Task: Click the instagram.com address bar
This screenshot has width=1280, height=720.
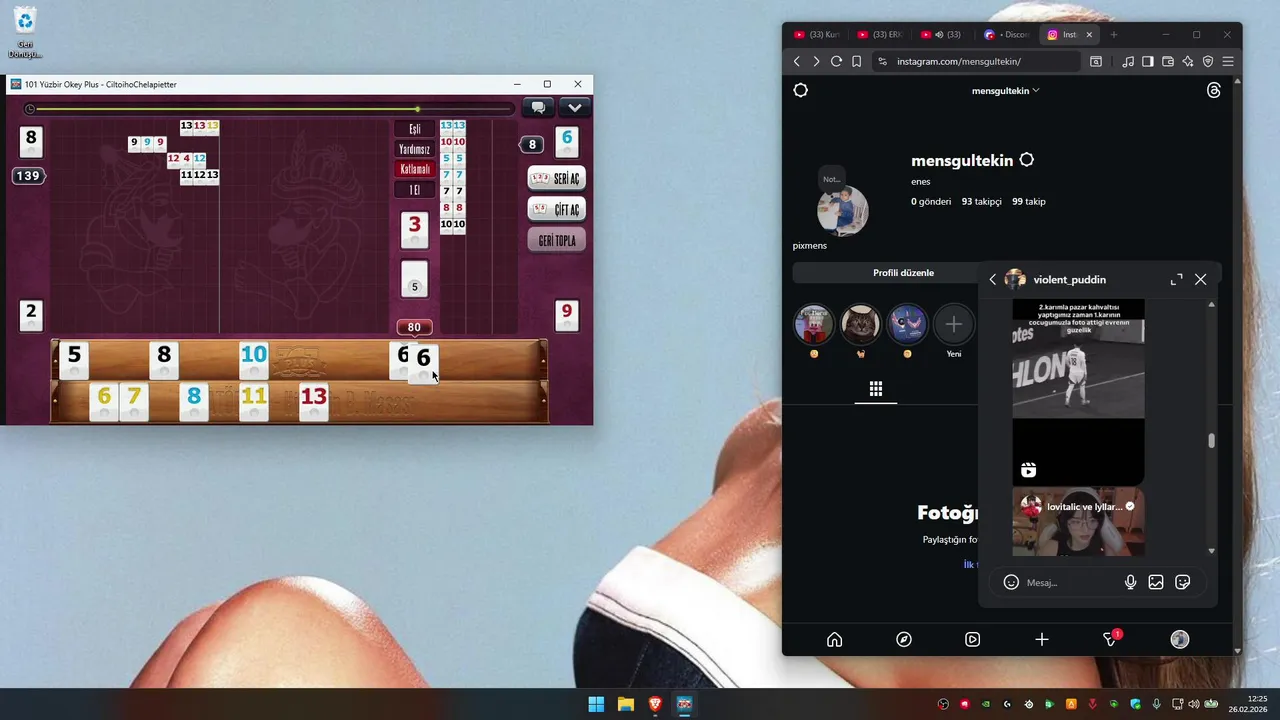Action: click(978, 61)
